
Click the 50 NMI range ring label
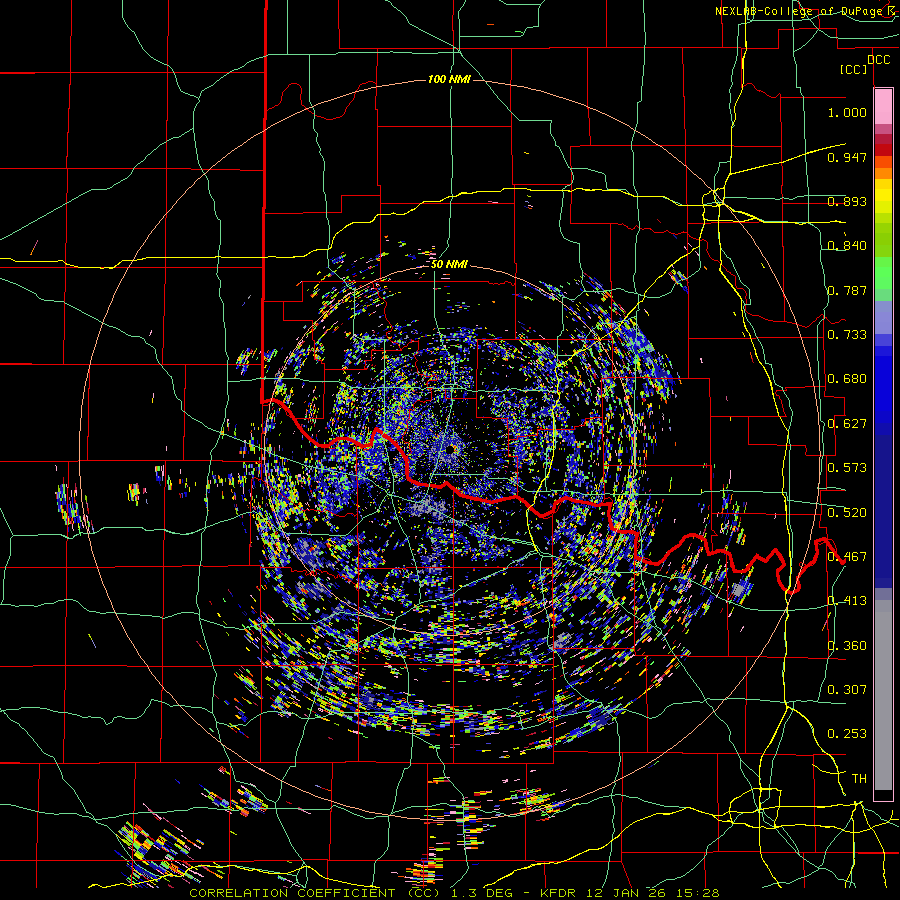tap(449, 264)
